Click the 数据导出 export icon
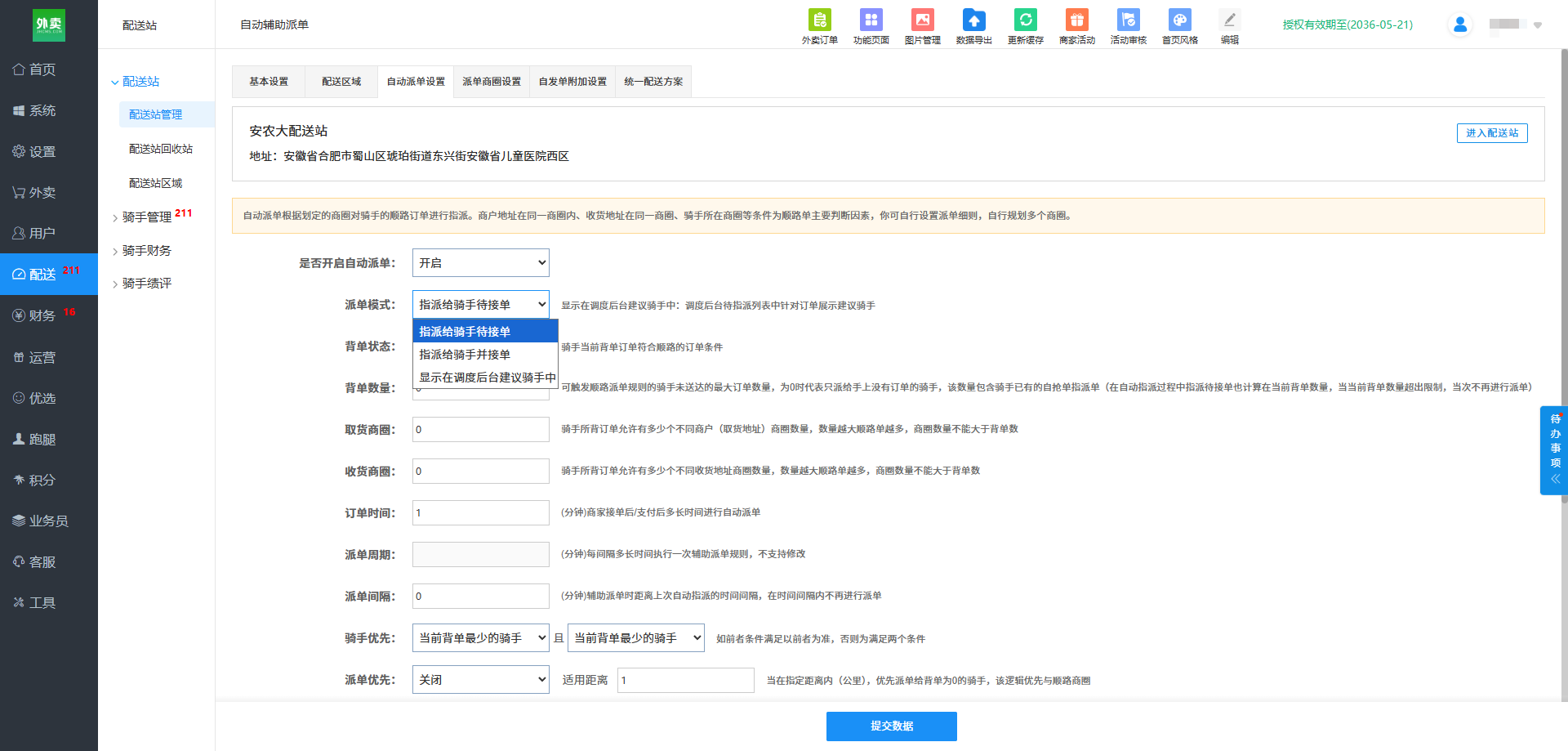This screenshot has width=1568, height=751. click(973, 26)
